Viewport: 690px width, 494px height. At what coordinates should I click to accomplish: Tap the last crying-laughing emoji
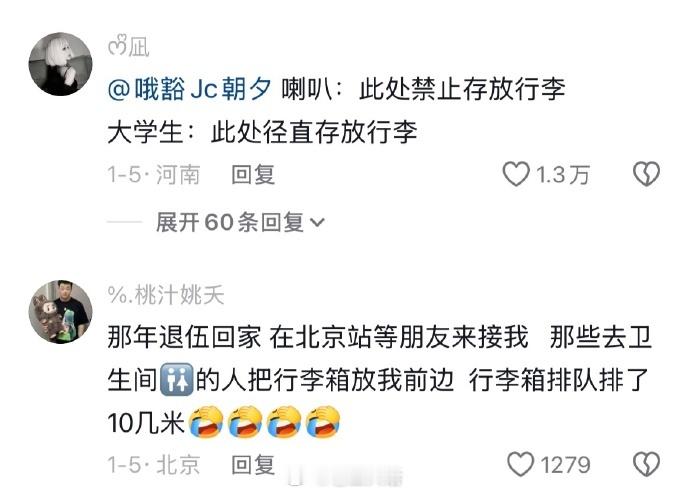pos(323,422)
